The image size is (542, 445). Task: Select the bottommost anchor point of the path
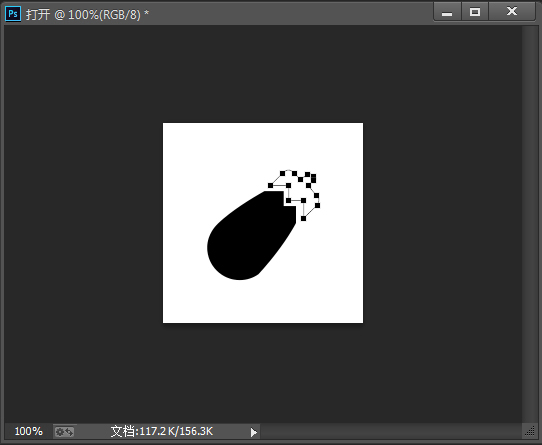tap(303, 219)
